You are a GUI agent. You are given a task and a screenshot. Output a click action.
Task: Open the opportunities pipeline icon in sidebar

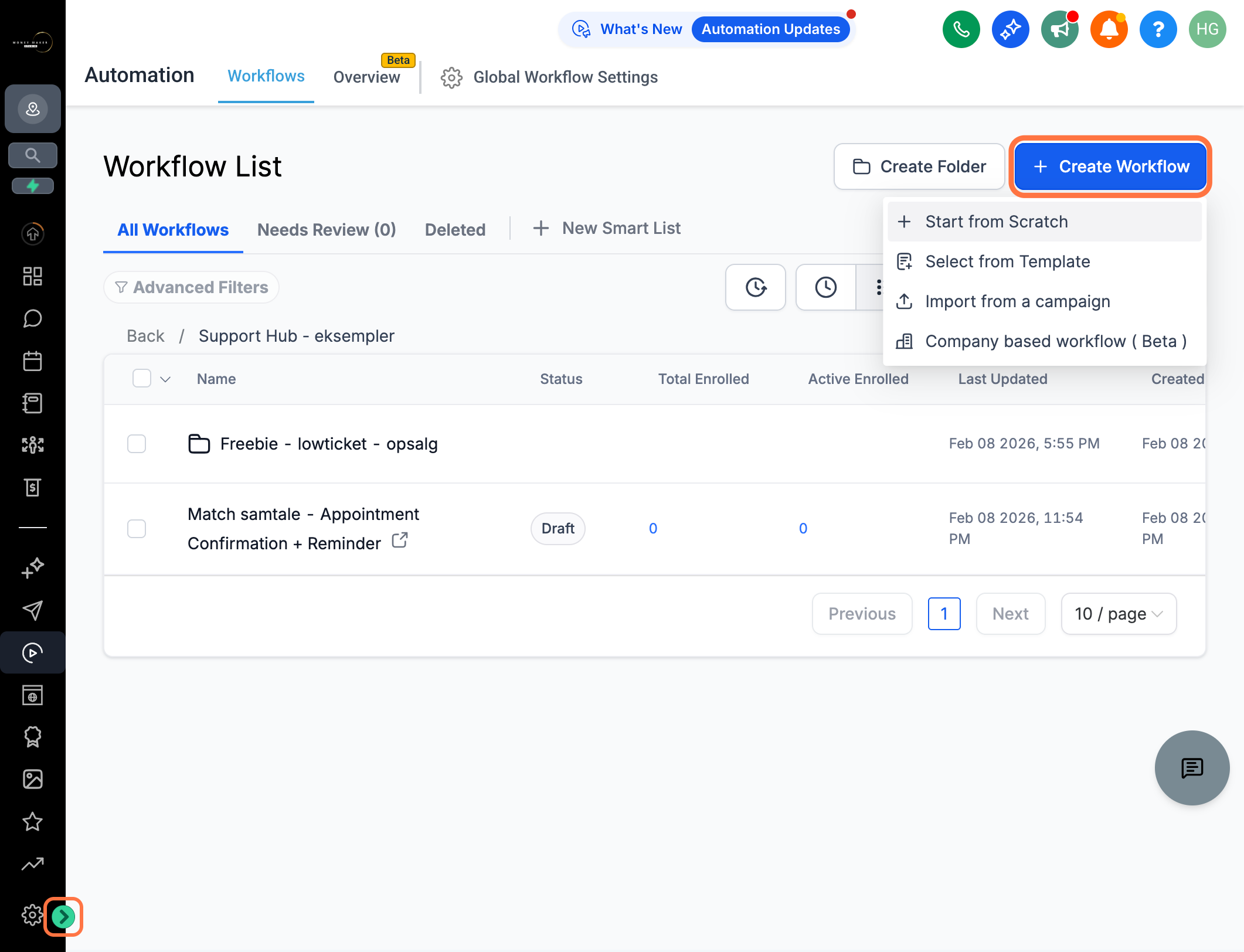33,445
